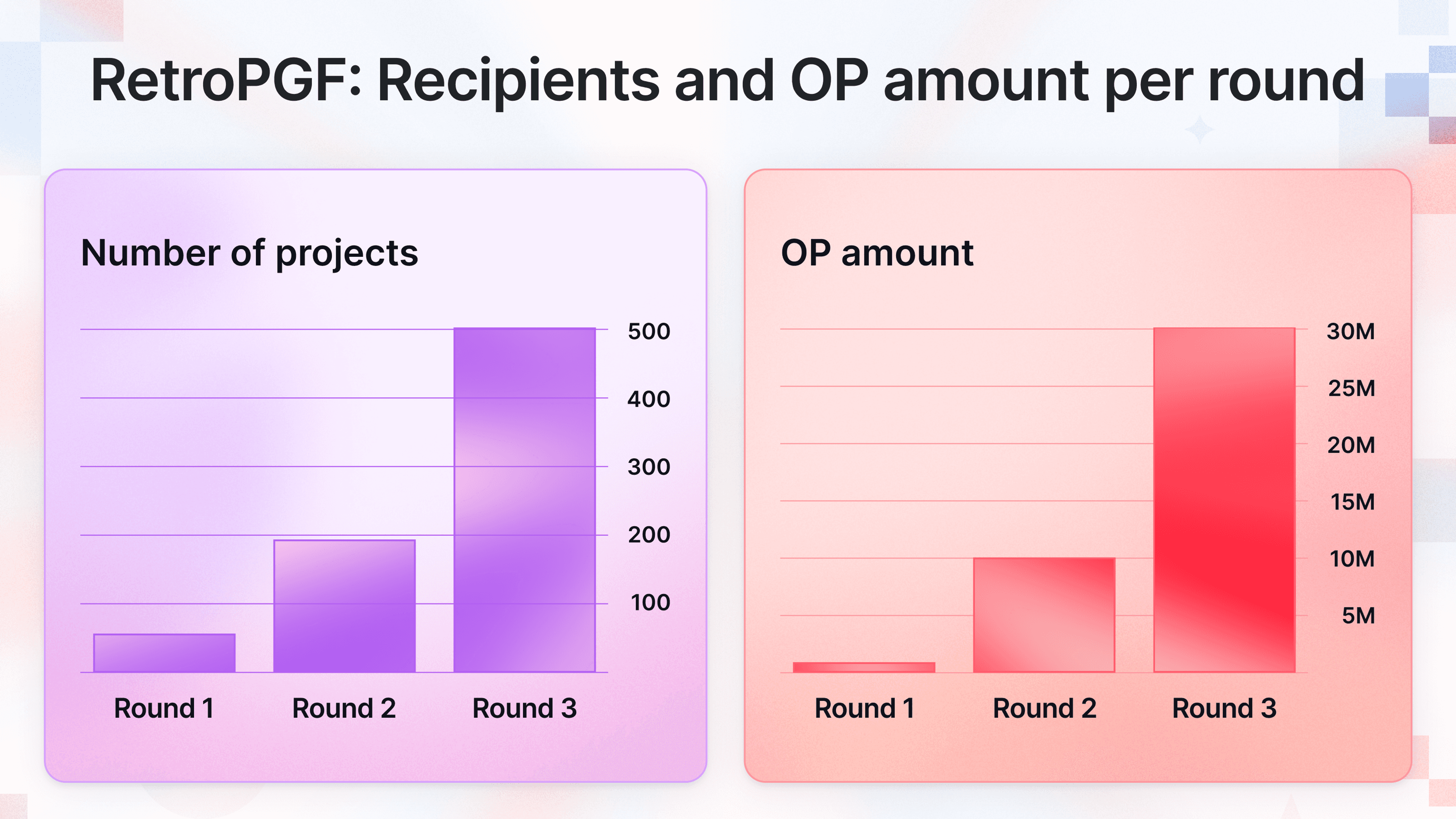Screen dimensions: 1456x819
Task: Select the 'OP amount' chart title
Action: click(877, 253)
